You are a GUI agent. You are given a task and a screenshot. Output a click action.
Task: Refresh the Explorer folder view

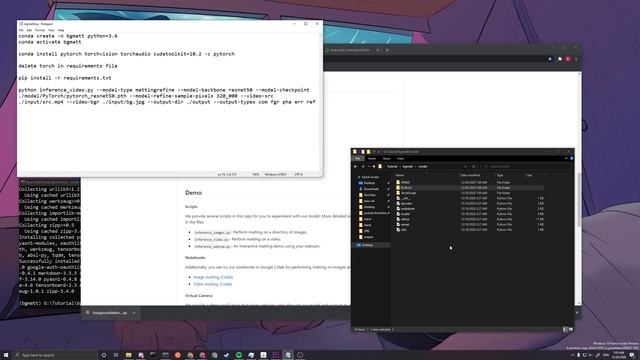473,167
